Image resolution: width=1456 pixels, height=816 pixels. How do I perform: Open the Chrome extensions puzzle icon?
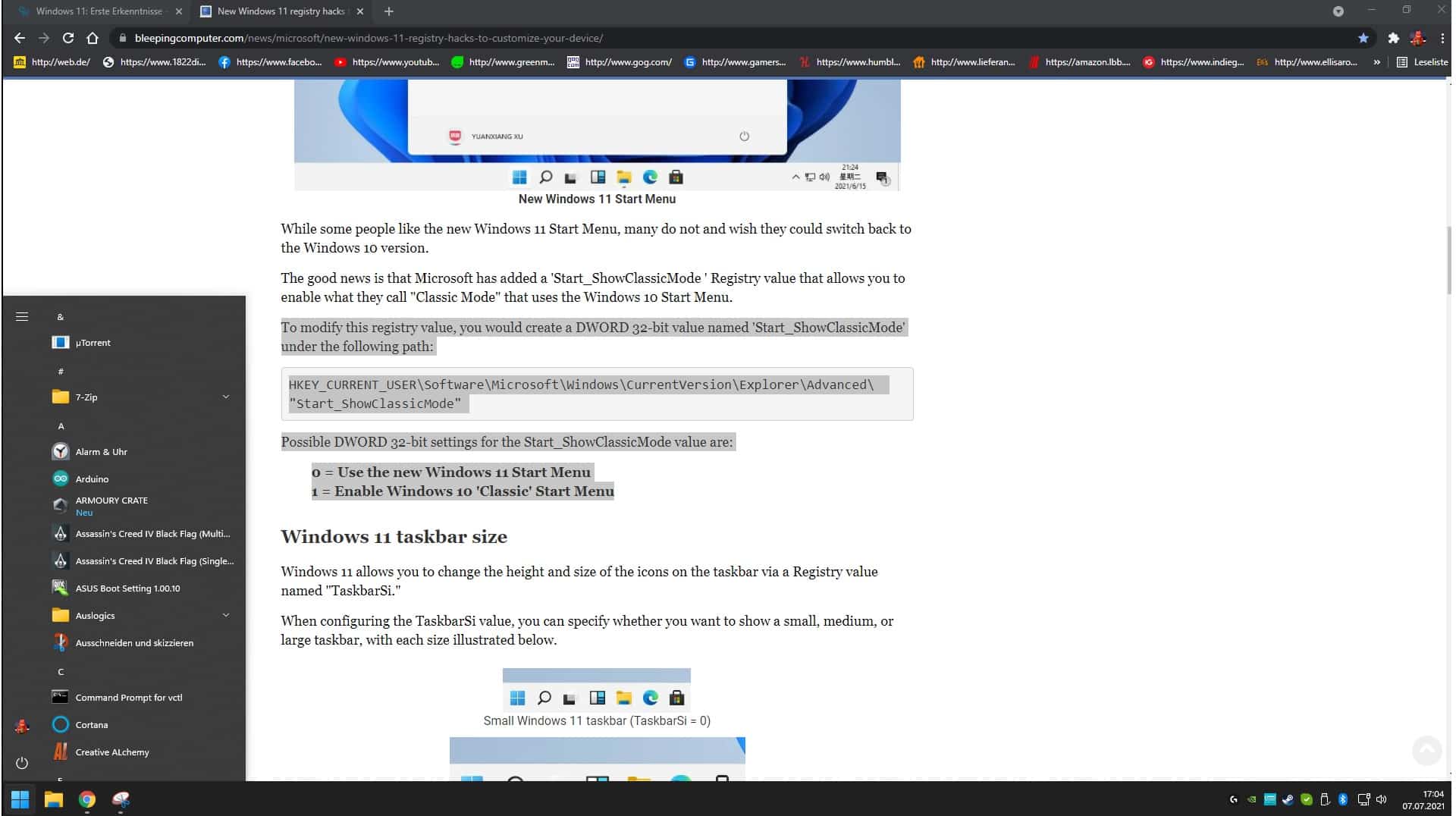(1393, 38)
